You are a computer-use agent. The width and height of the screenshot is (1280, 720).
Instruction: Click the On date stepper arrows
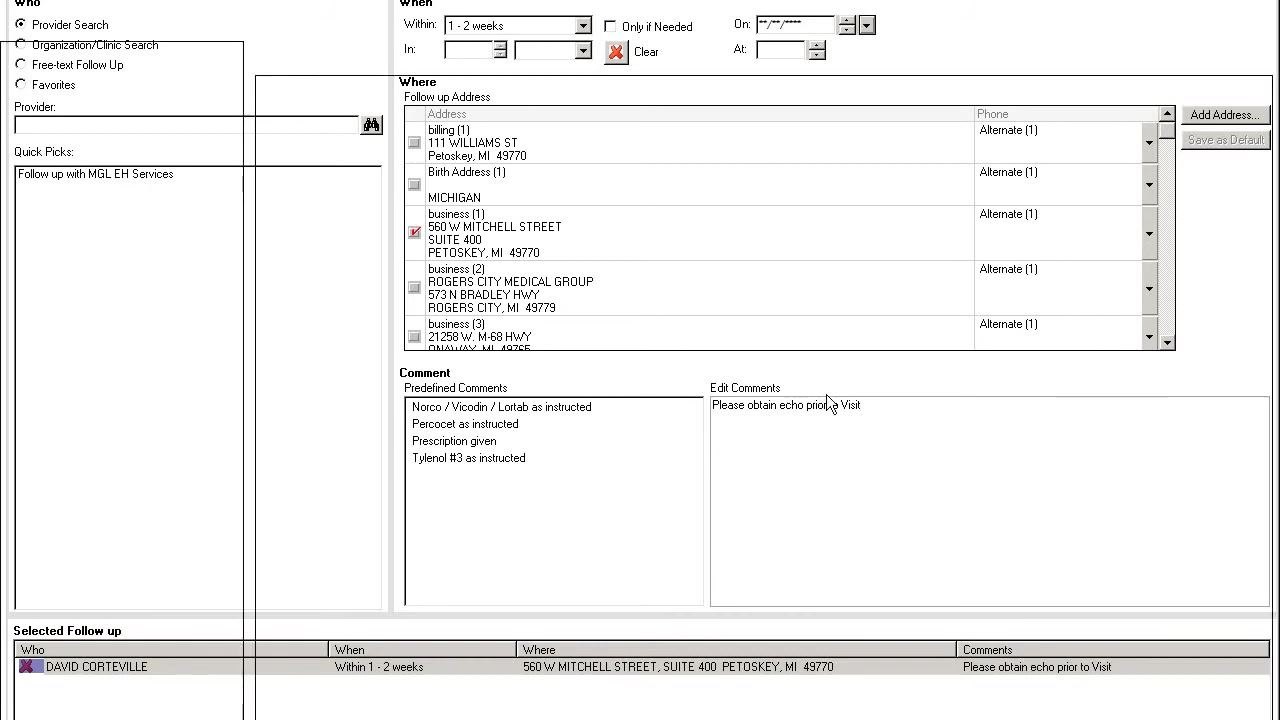(846, 25)
